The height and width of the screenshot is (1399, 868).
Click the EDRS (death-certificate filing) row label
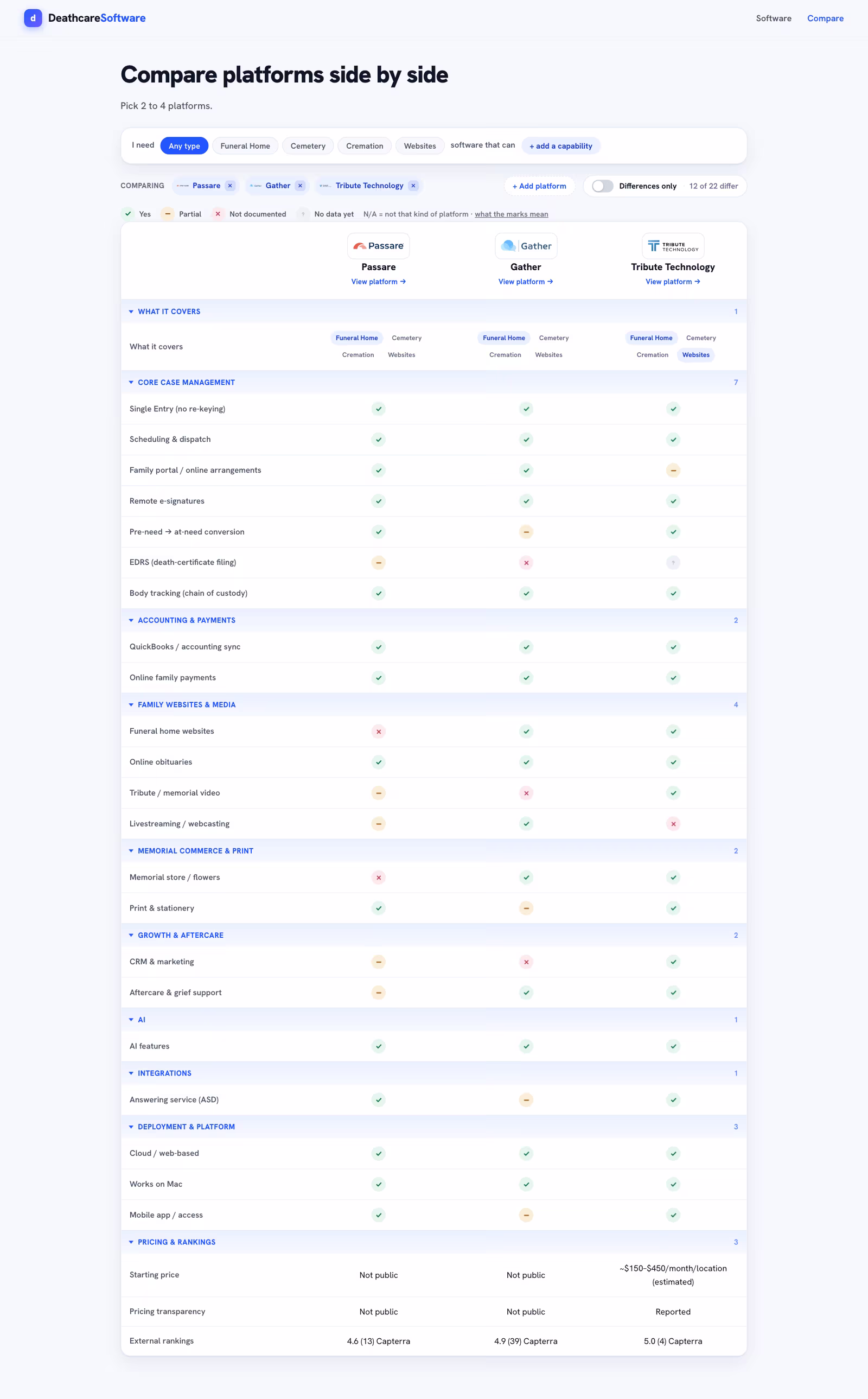coord(183,562)
